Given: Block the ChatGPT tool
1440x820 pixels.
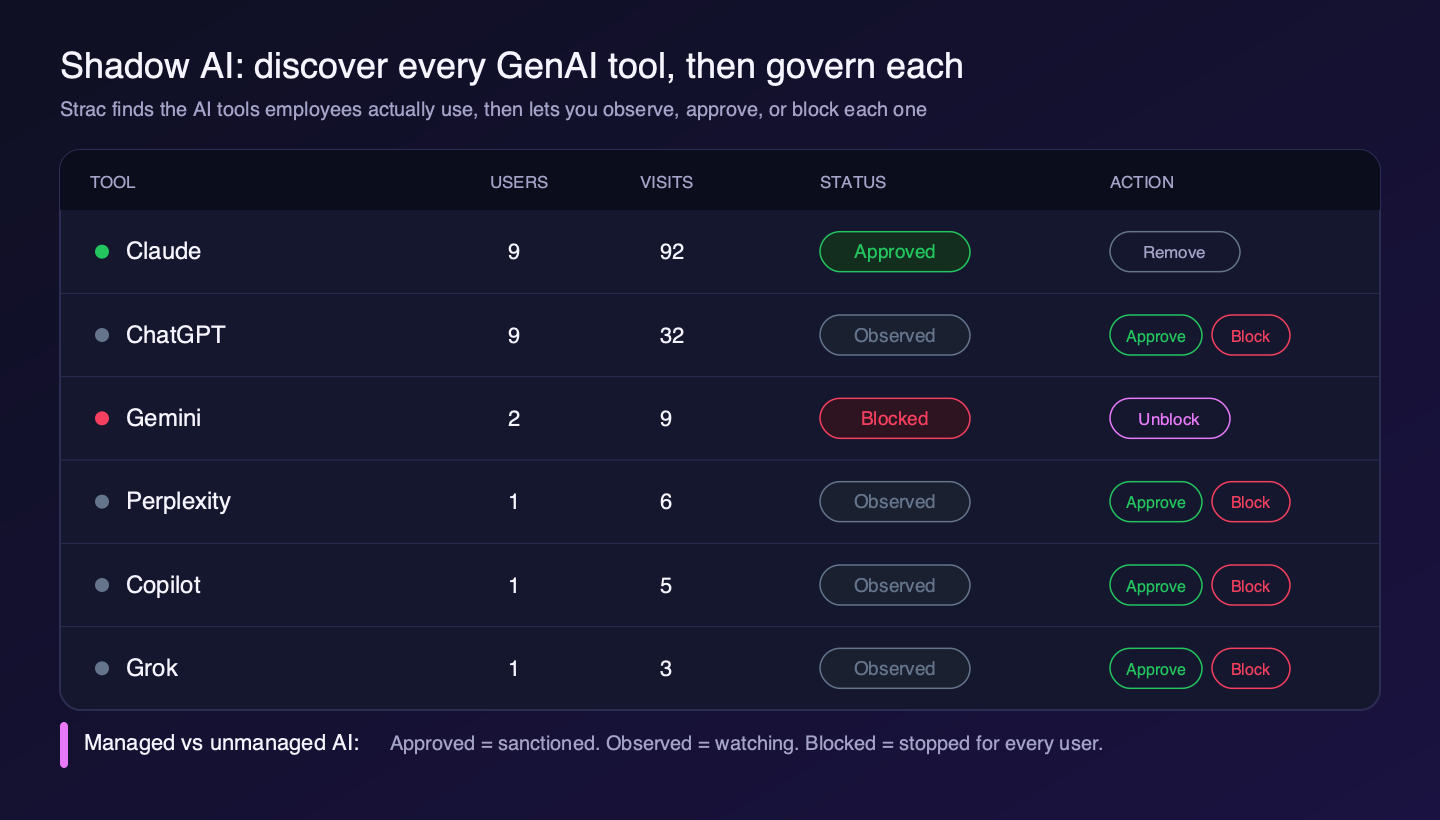Looking at the screenshot, I should (x=1251, y=336).
